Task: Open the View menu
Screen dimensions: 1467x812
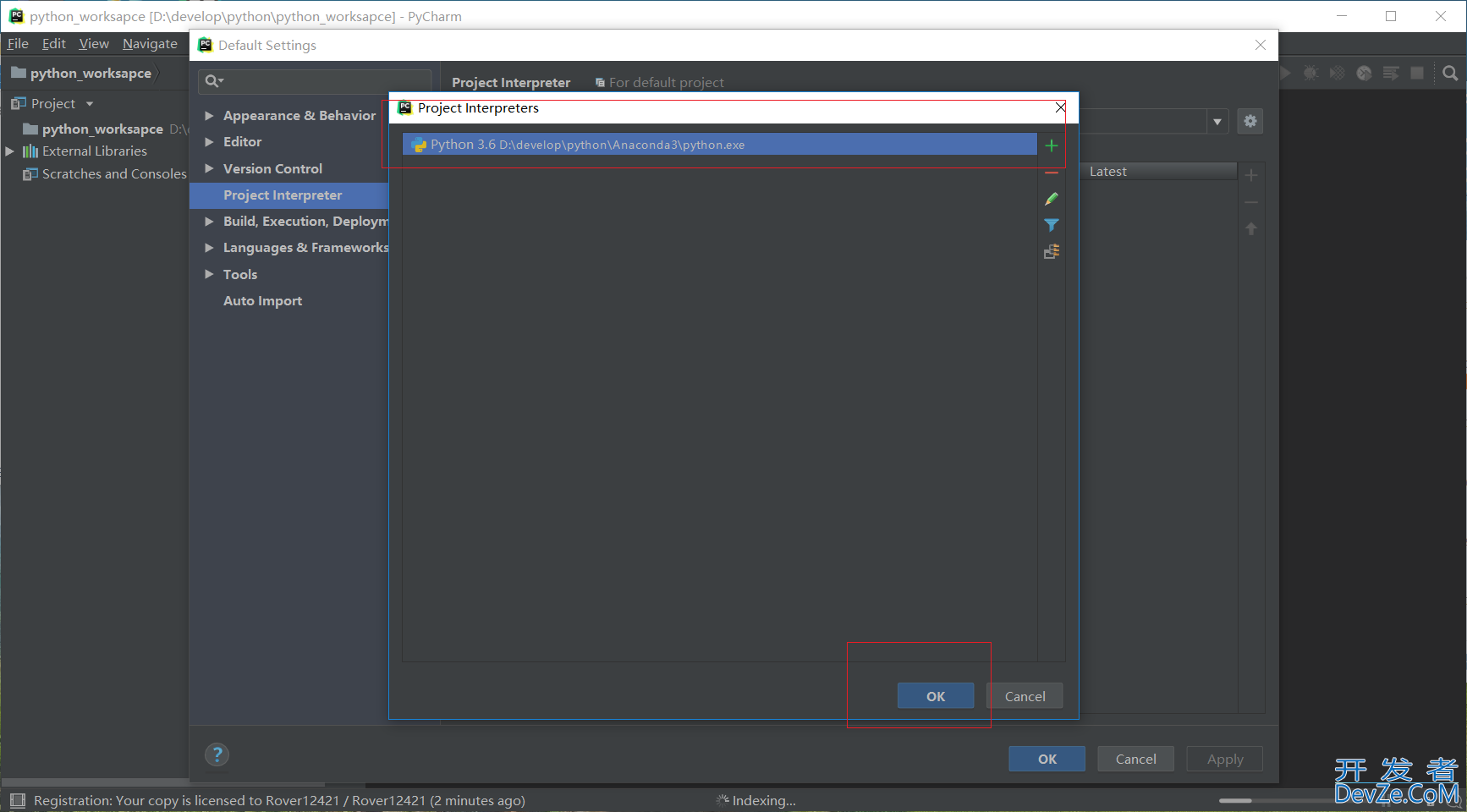Action: 94,44
